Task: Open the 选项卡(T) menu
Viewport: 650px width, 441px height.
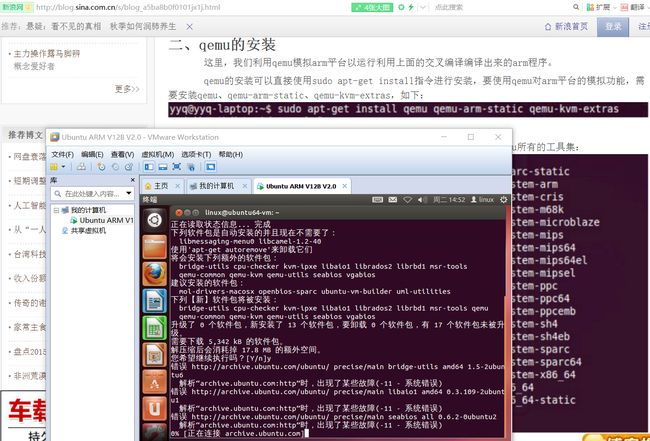Action: [196, 154]
